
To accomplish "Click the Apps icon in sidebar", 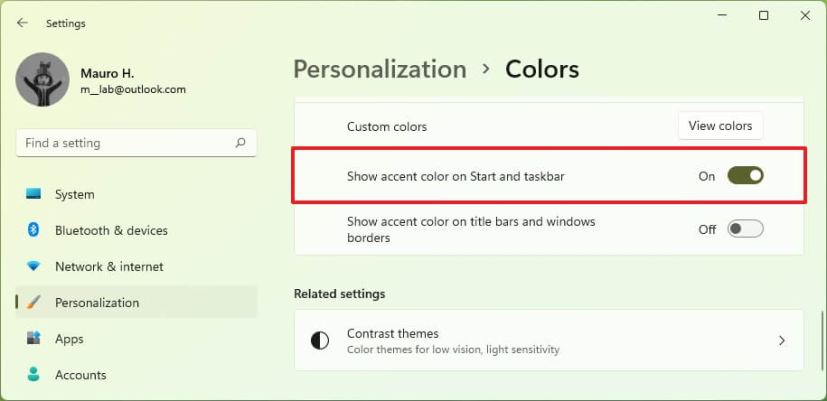I will tap(34, 338).
